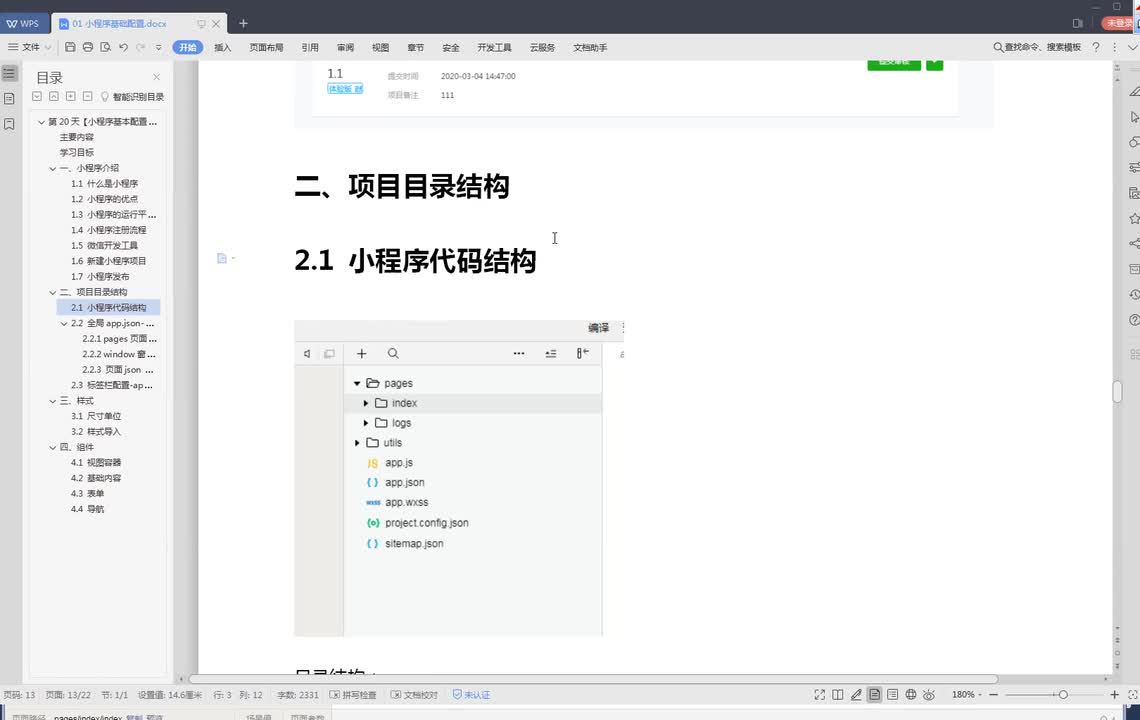Select the chapter navigation sidebar icon

coord(9,98)
